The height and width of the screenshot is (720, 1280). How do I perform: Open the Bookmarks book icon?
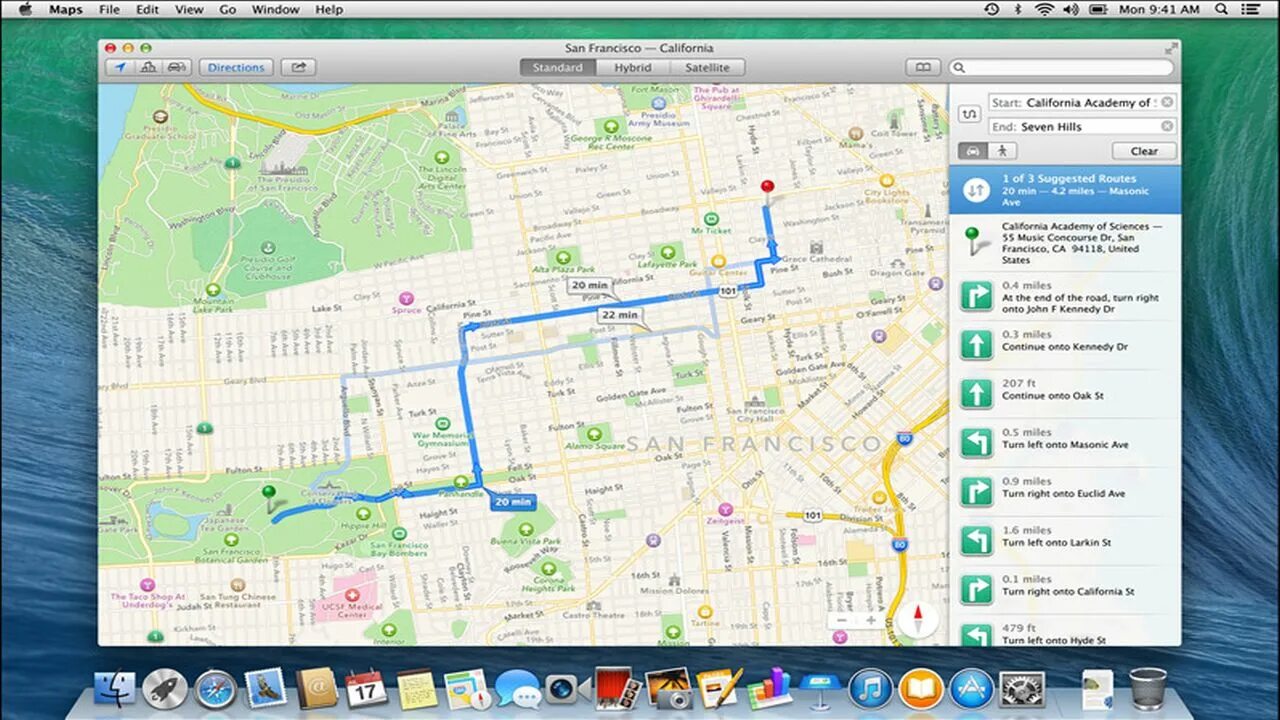[x=923, y=67]
